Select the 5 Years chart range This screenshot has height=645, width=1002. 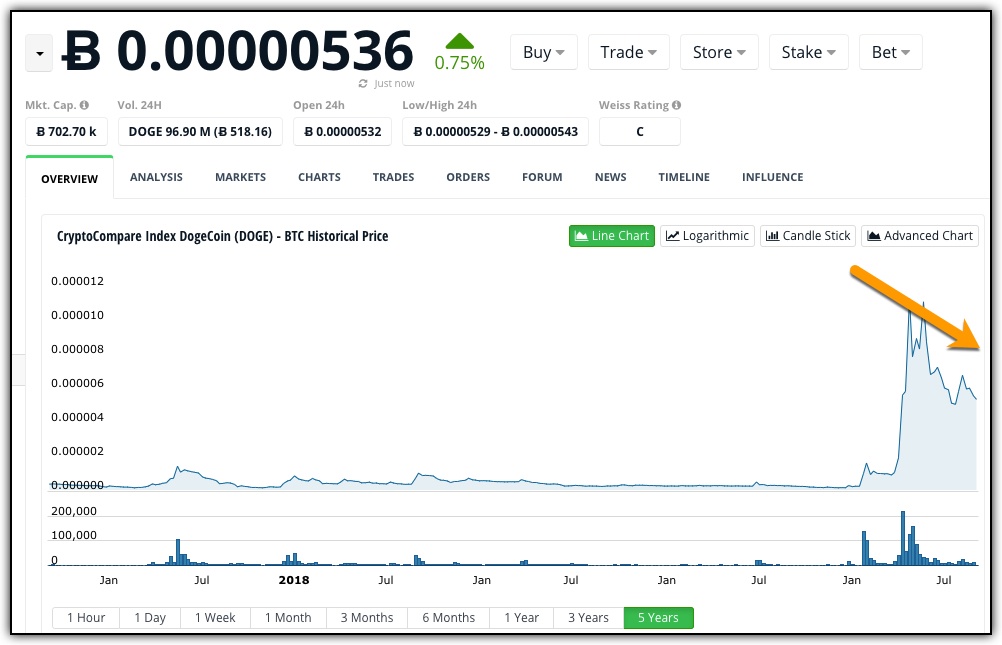[x=658, y=618]
